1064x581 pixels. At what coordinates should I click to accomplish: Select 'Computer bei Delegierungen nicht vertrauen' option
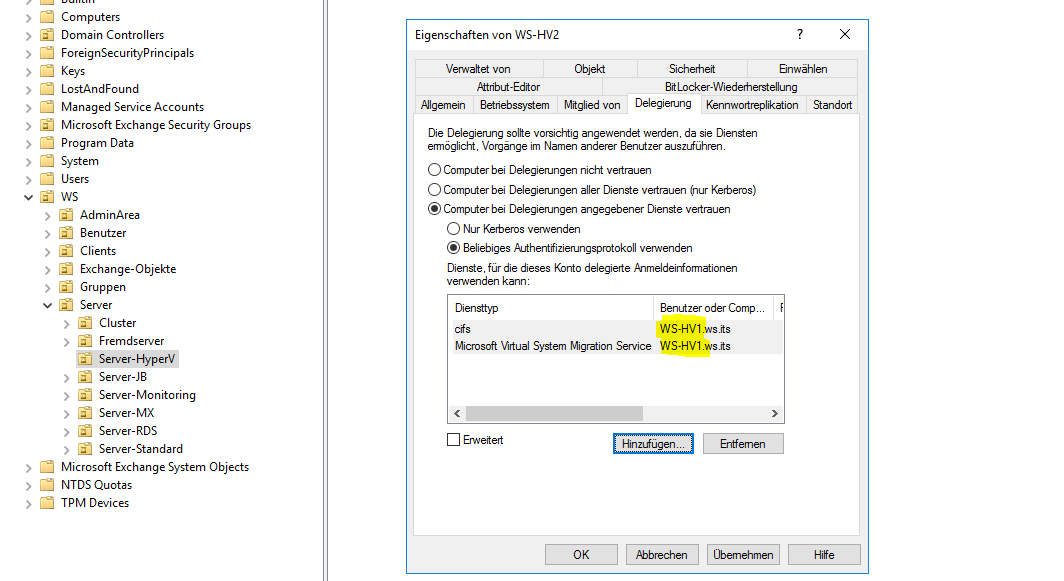click(x=434, y=170)
